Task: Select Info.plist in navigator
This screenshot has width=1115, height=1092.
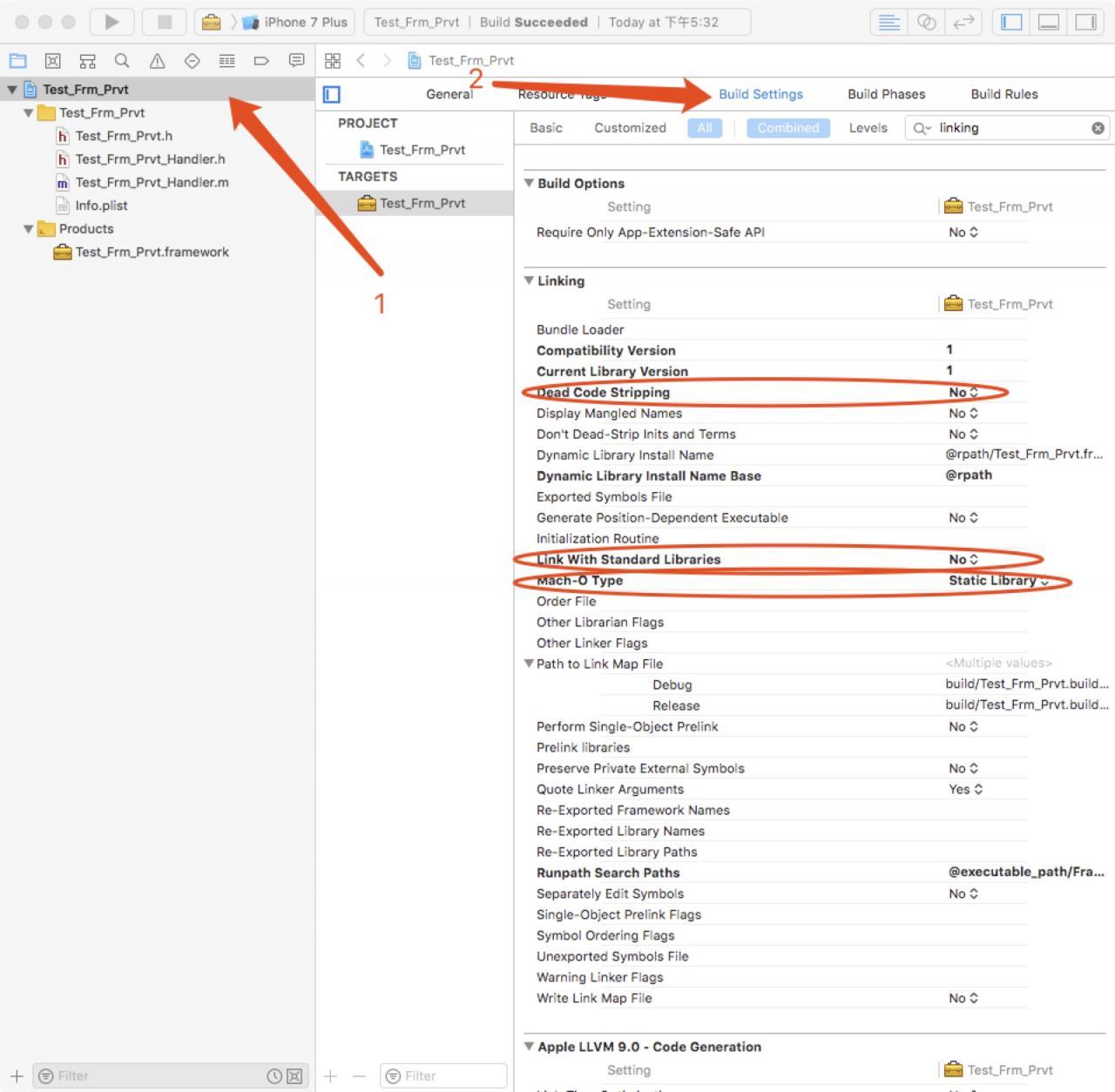Action: [x=91, y=206]
